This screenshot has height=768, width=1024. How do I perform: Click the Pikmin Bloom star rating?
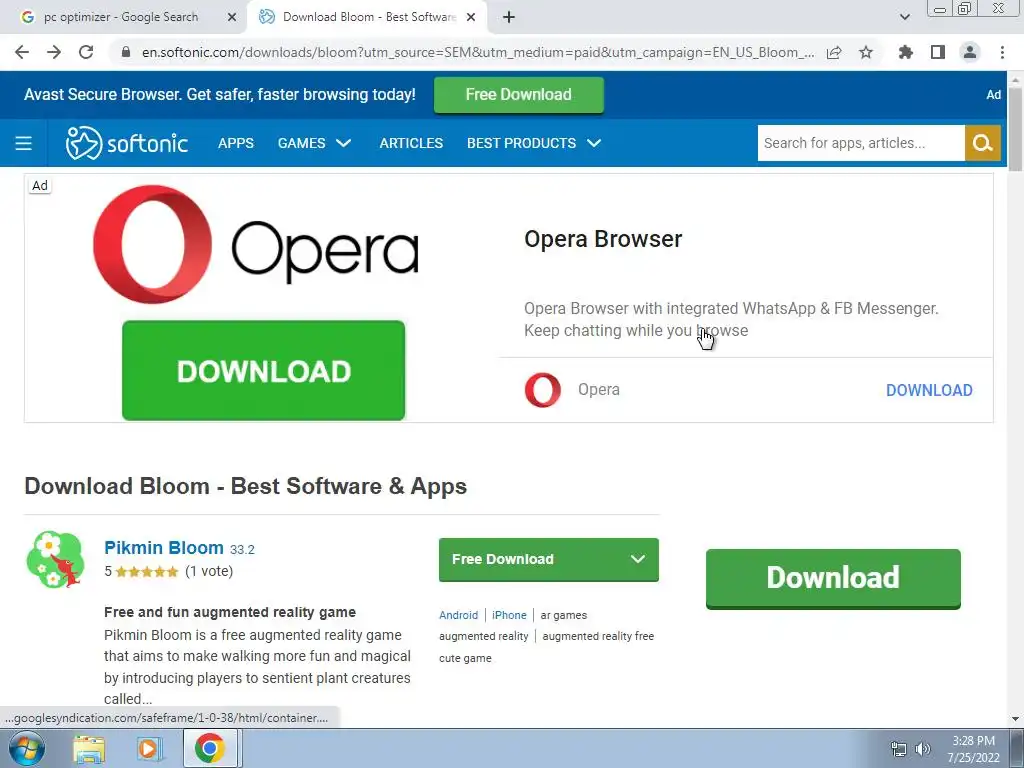147,571
